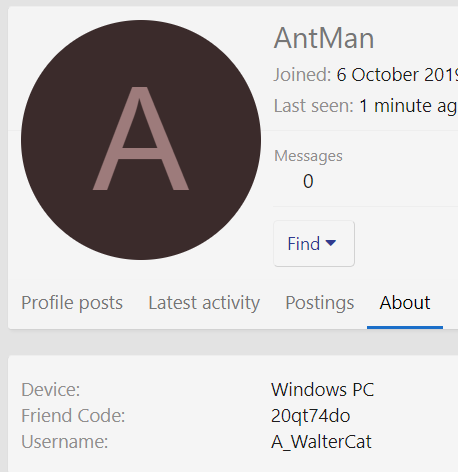Click the Username value A_WalterCat

point(321,442)
